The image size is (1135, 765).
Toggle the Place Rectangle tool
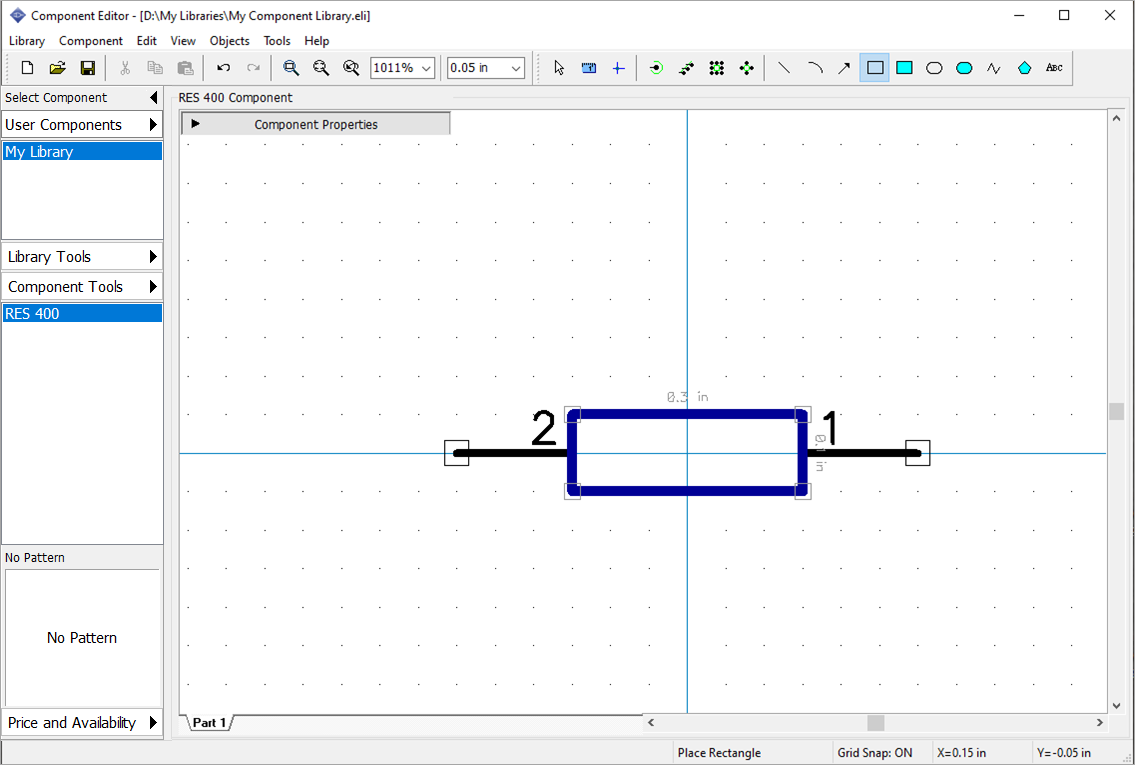coord(874,68)
